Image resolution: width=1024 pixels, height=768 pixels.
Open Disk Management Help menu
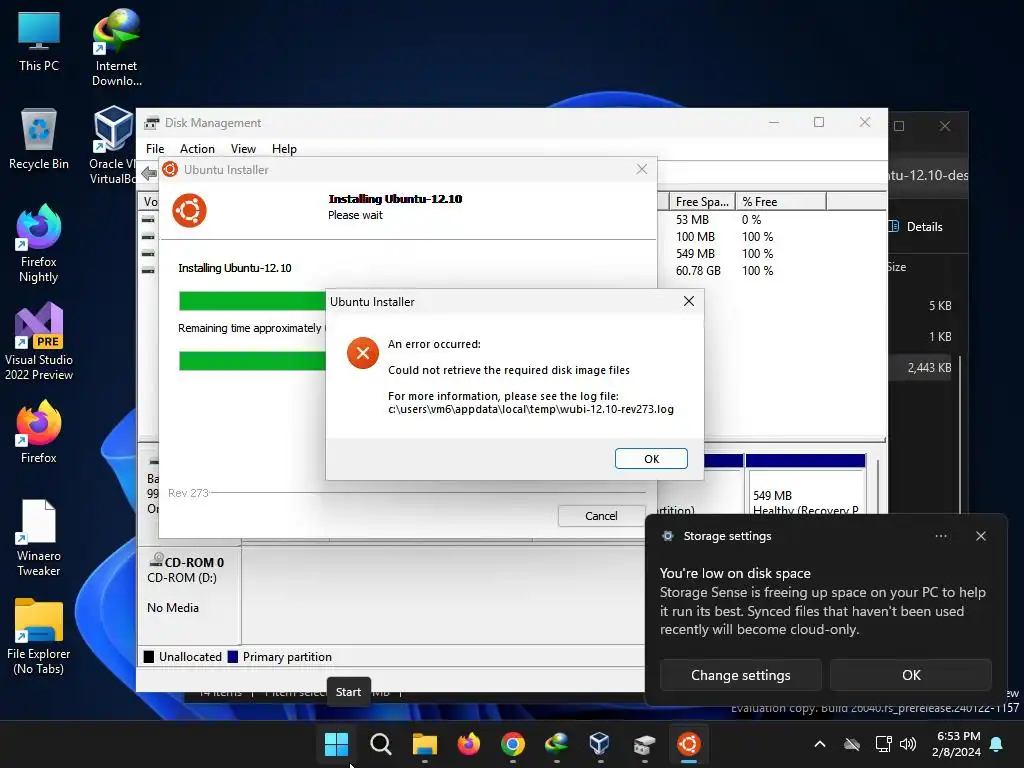tap(284, 149)
